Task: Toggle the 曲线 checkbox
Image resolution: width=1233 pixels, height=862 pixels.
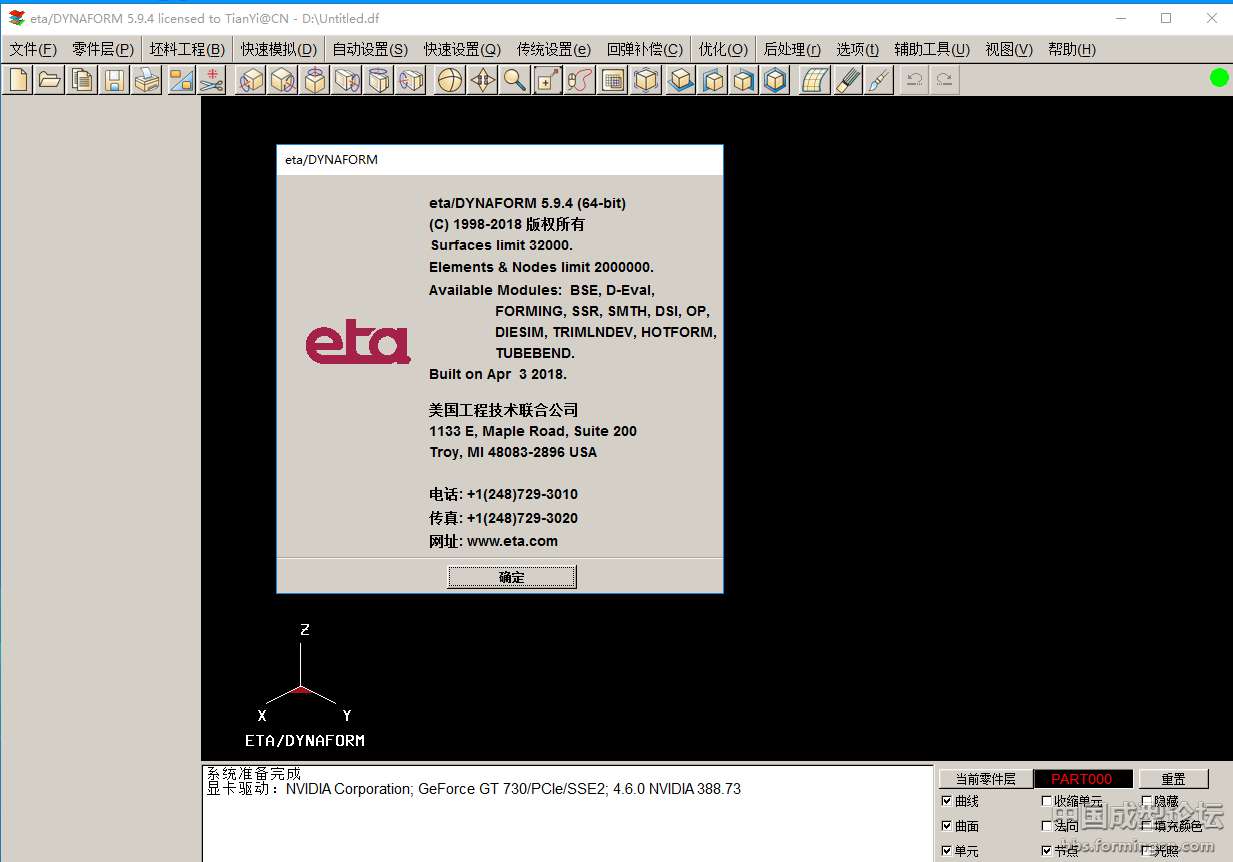Action: (x=947, y=801)
